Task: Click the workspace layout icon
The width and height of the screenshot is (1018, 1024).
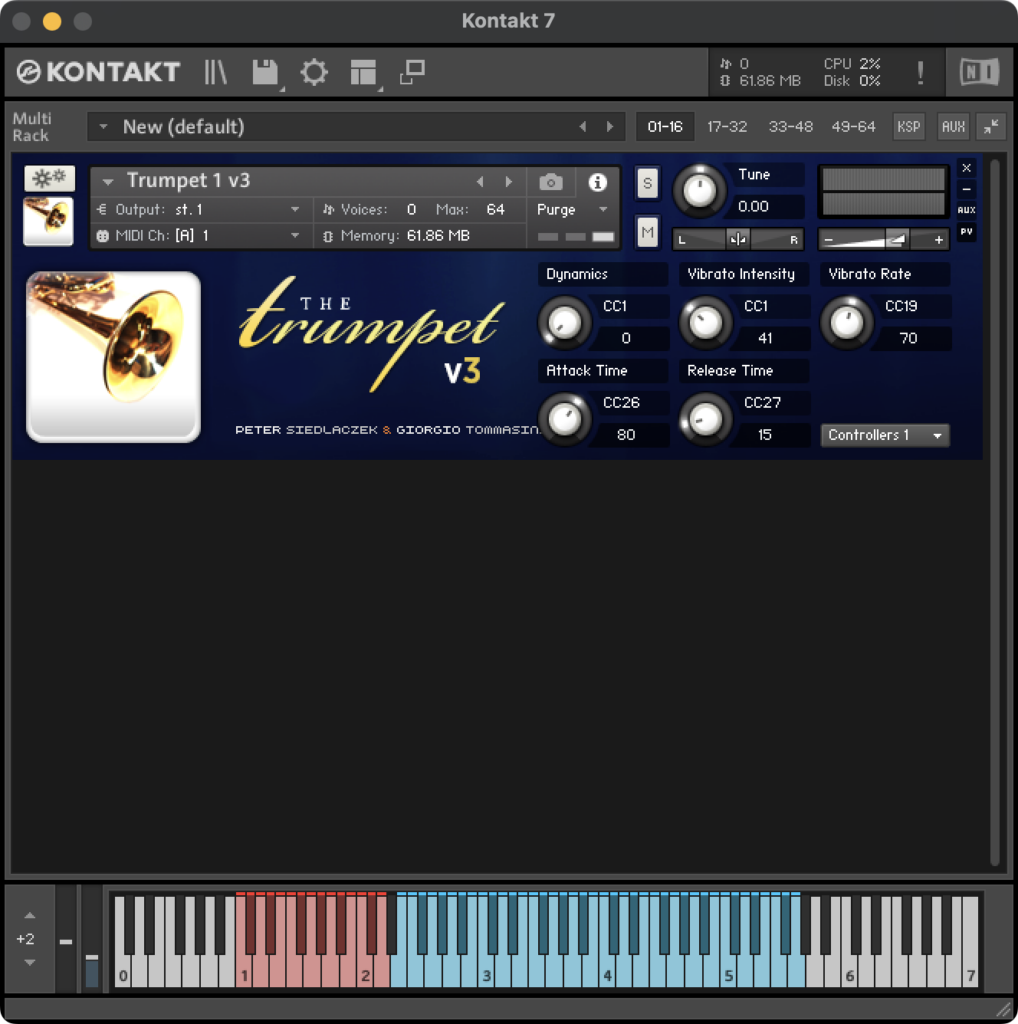Action: pyautogui.click(x=363, y=72)
